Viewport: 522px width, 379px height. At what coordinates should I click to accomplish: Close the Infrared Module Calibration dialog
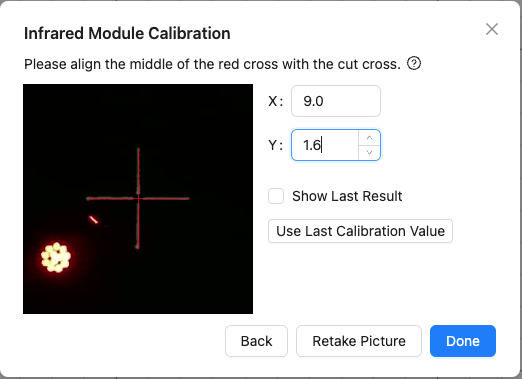click(492, 29)
